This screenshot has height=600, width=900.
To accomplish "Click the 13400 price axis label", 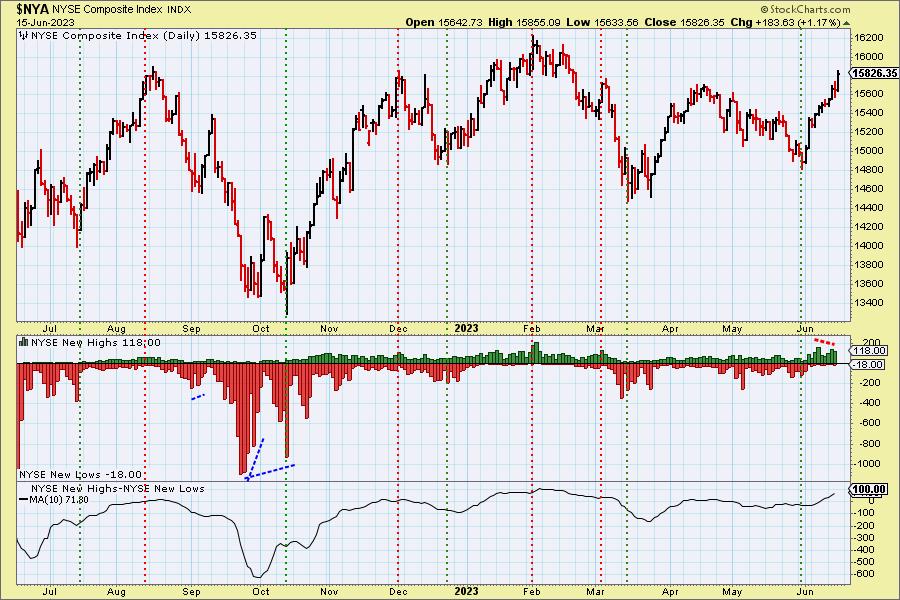I will 868,303.
